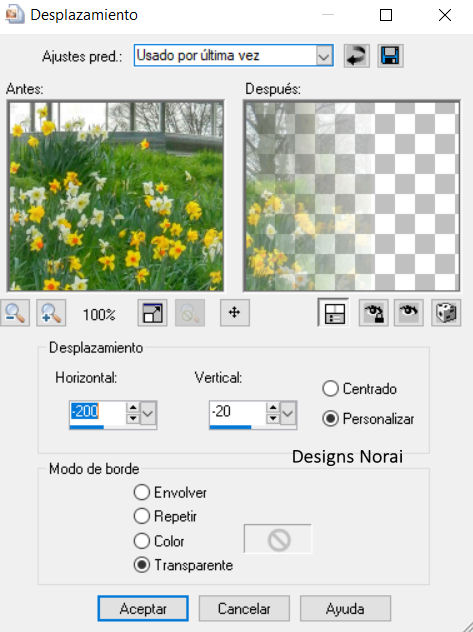473x632 pixels.
Task: Toggle auto proof eye with lock icon
Action: coord(373,312)
